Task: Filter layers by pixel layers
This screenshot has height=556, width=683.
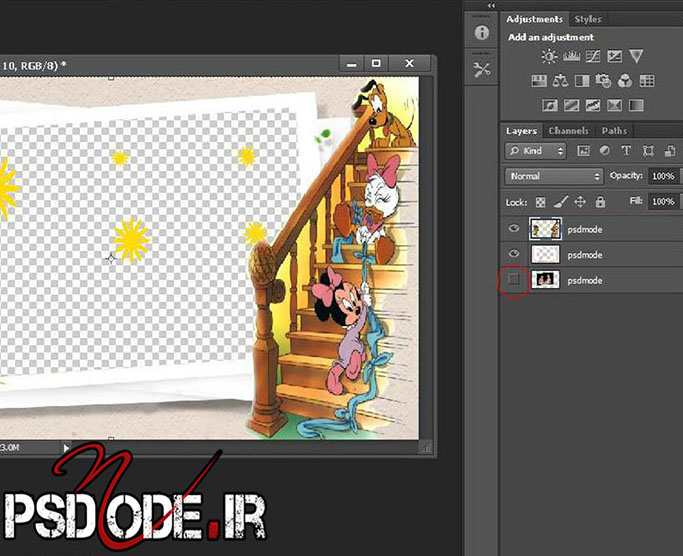Action: pos(583,151)
